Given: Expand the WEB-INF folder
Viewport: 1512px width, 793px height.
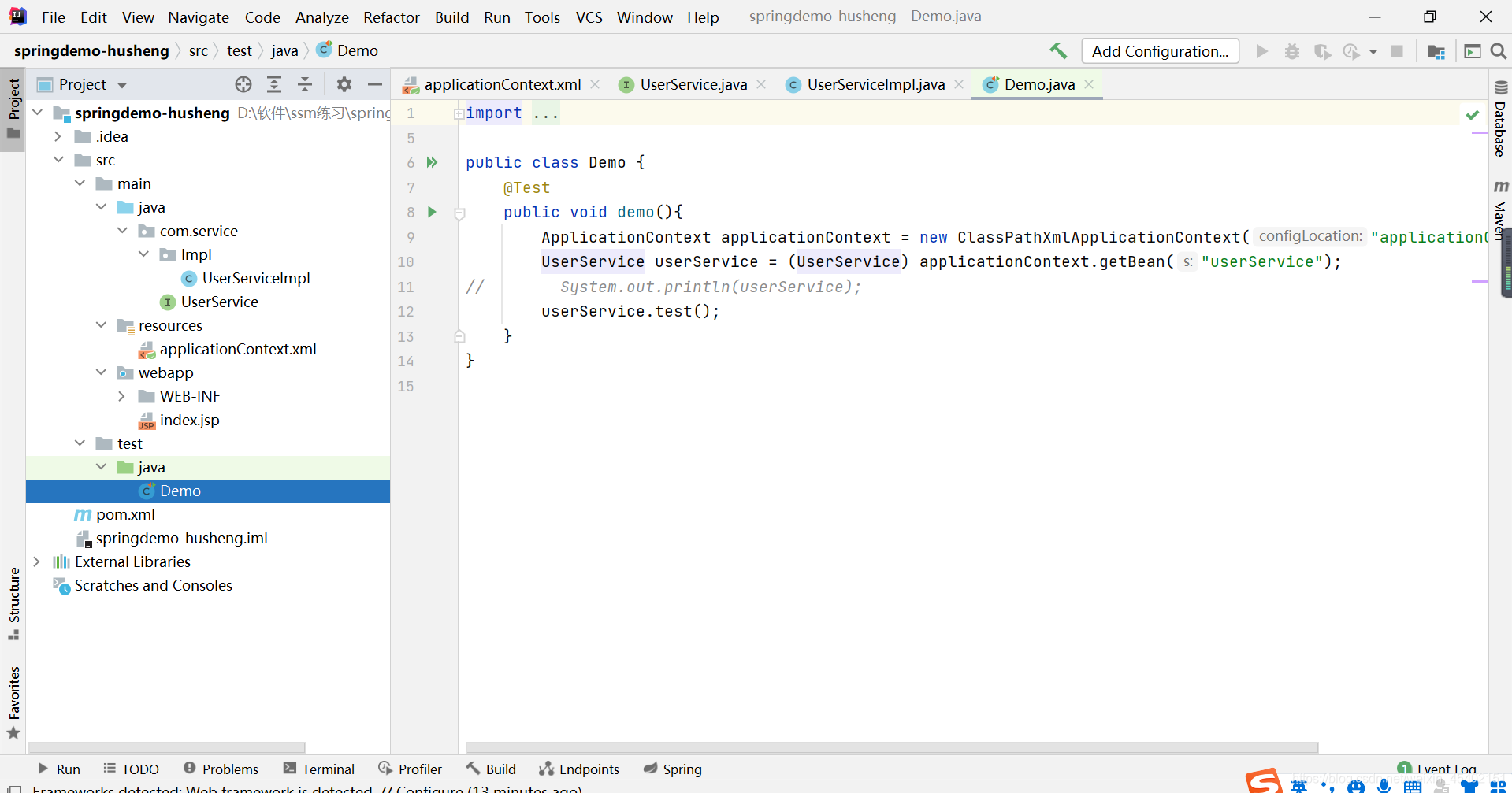Looking at the screenshot, I should pyautogui.click(x=121, y=396).
